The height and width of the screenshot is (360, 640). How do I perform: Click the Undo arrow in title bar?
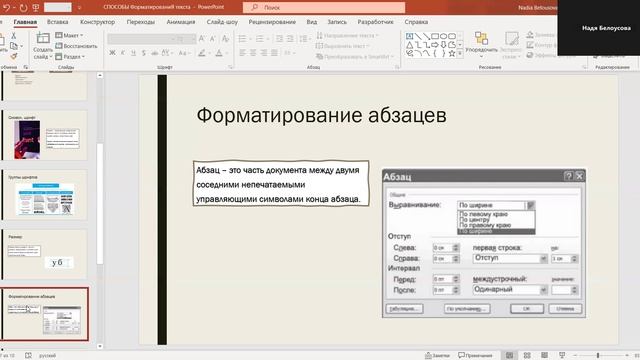tap(7, 7)
